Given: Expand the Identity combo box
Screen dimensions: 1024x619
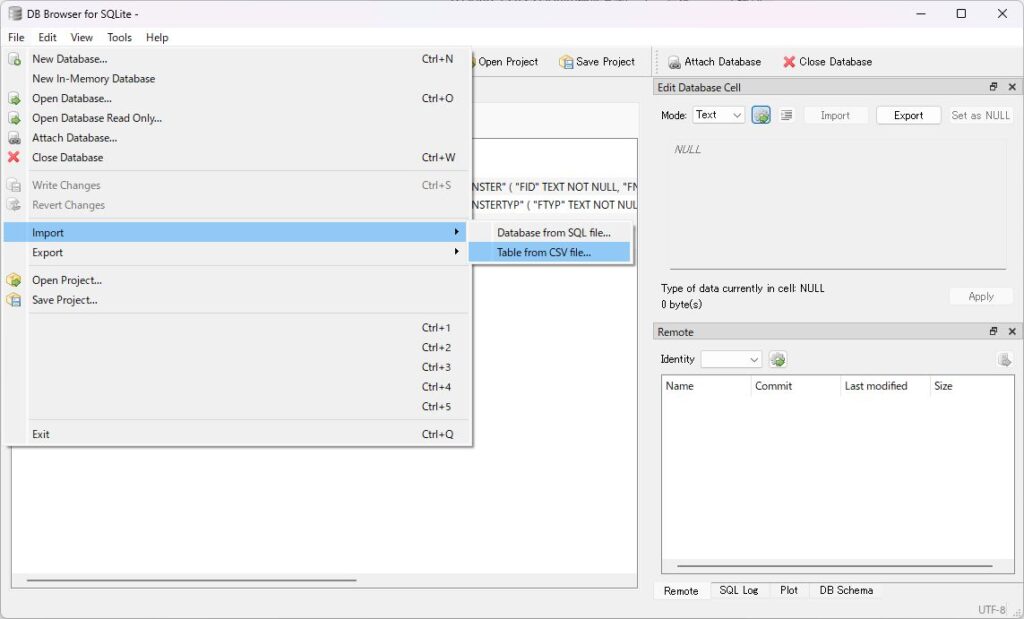Looking at the screenshot, I should pos(731,359).
